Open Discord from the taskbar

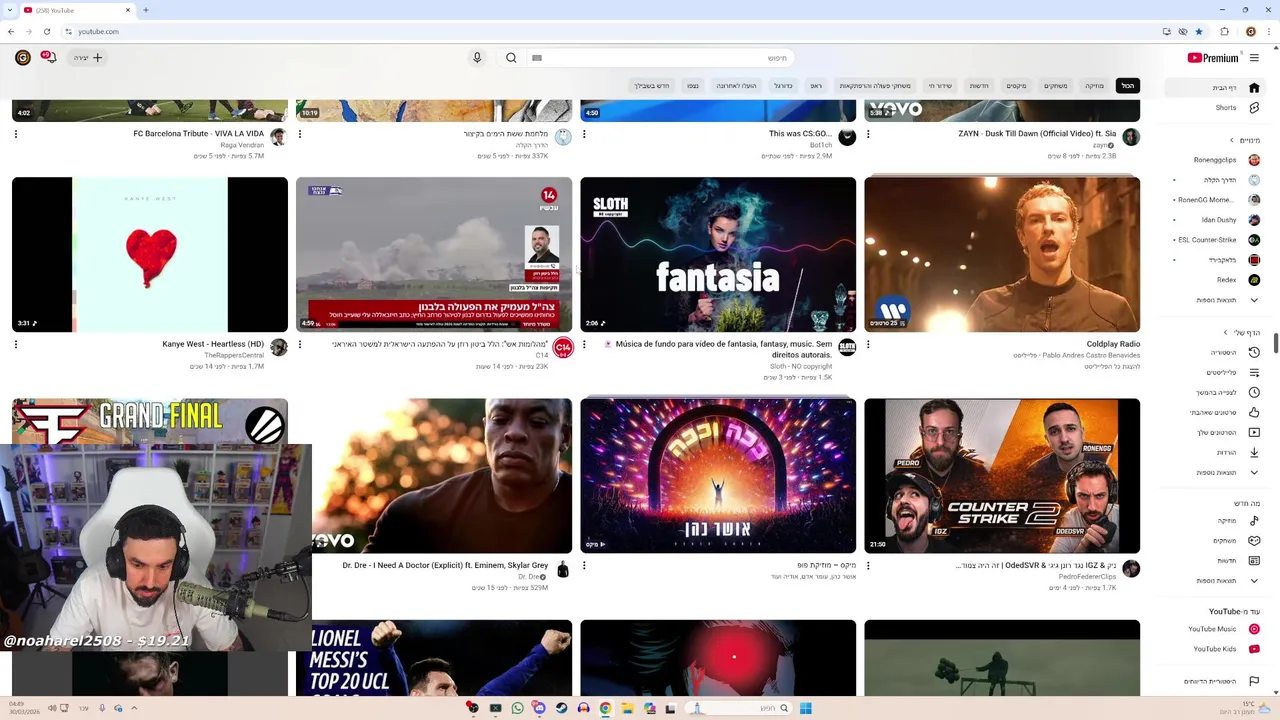[539, 708]
